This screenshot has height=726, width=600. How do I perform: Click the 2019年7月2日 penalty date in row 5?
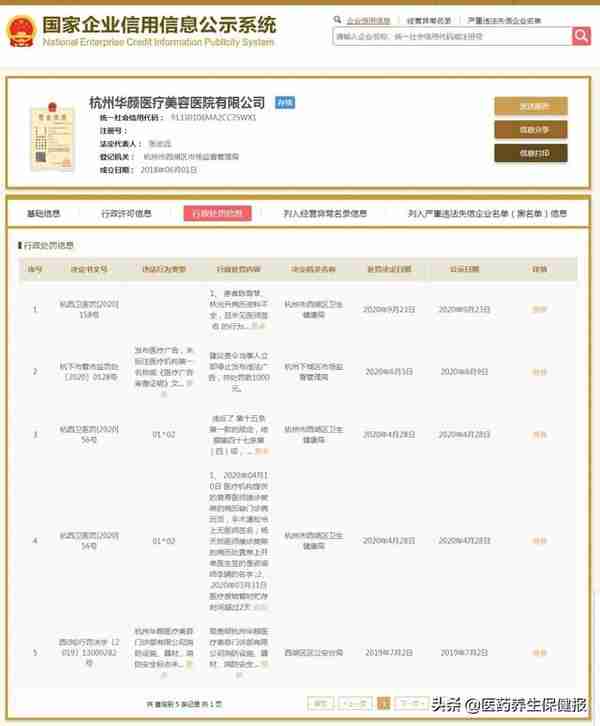coord(389,653)
